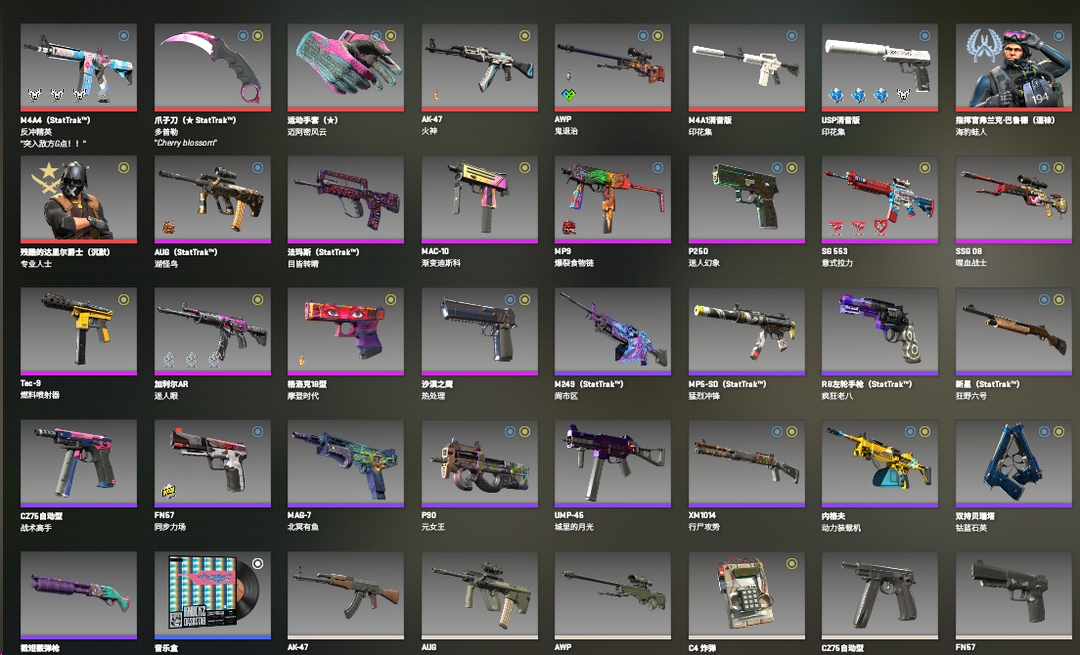Select the M4A4 StatTrak 反冲精英 rifle

pos(79,67)
